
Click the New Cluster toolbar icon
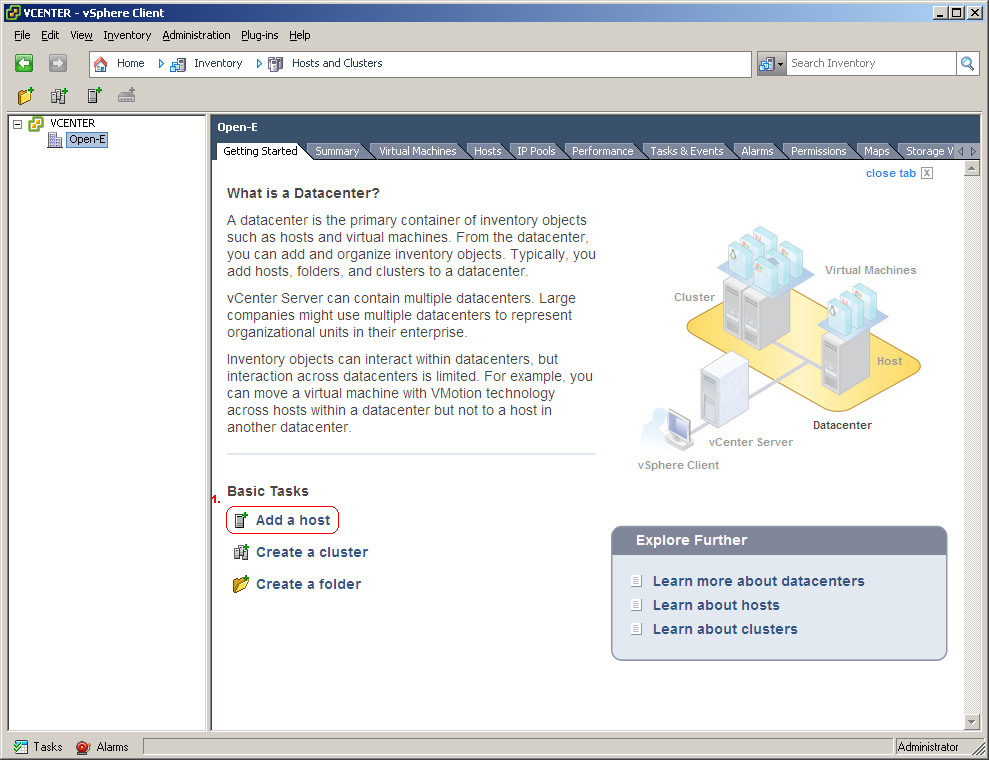pos(59,96)
